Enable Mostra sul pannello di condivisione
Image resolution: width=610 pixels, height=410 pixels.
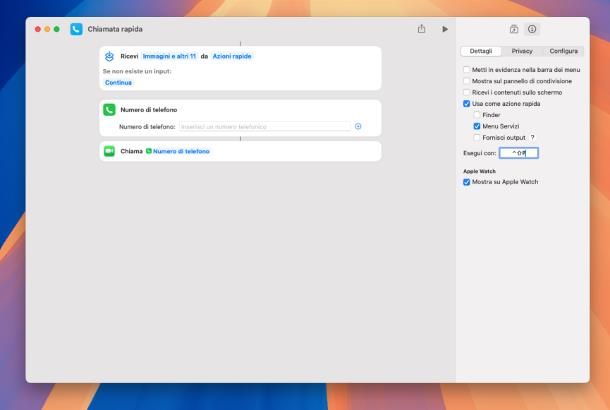[x=466, y=81]
